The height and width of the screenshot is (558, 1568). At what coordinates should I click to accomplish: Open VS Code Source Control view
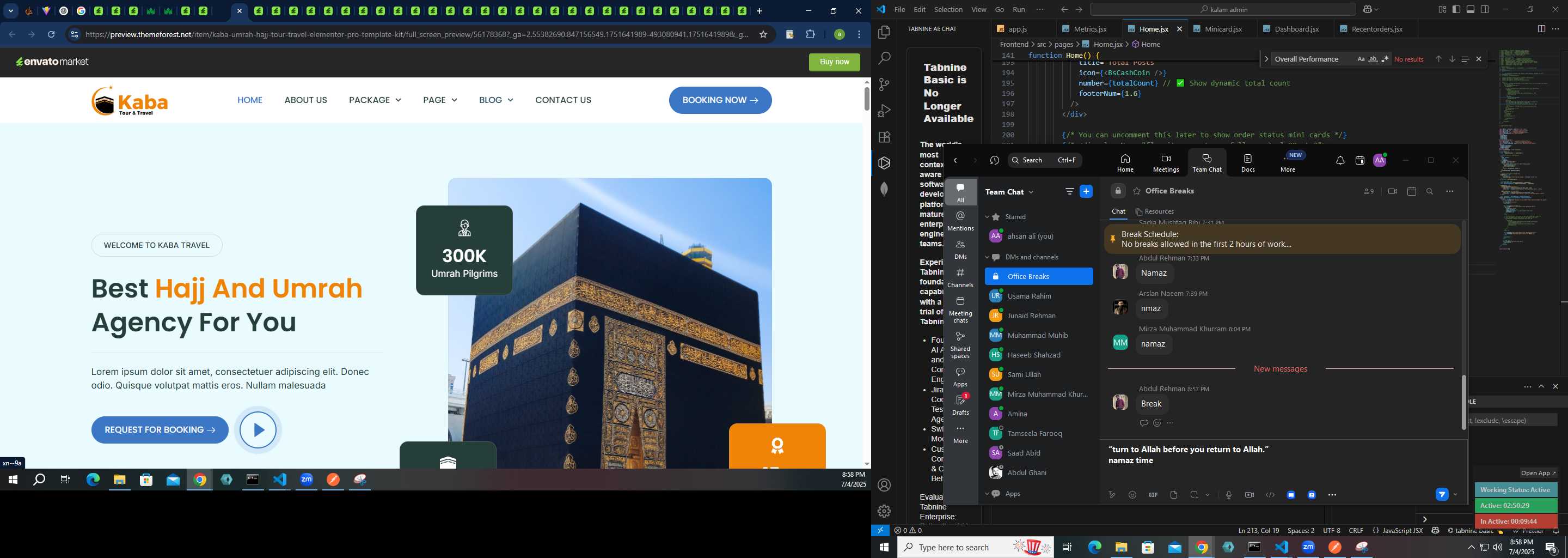coord(884,84)
